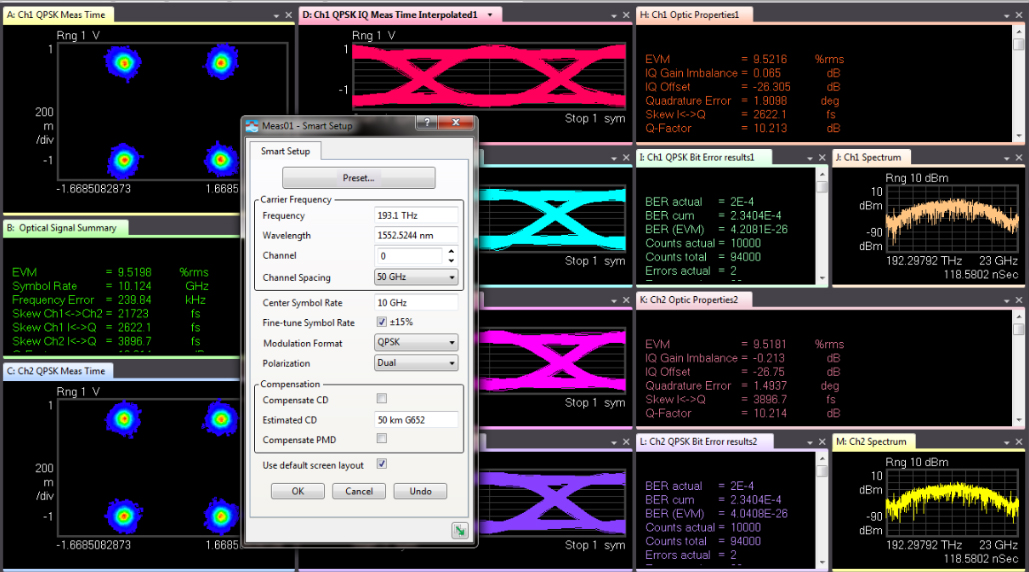The height and width of the screenshot is (572, 1029).
Task: Select the L: Ch2 QPSK Bit Error results2 tab
Action: click(705, 441)
